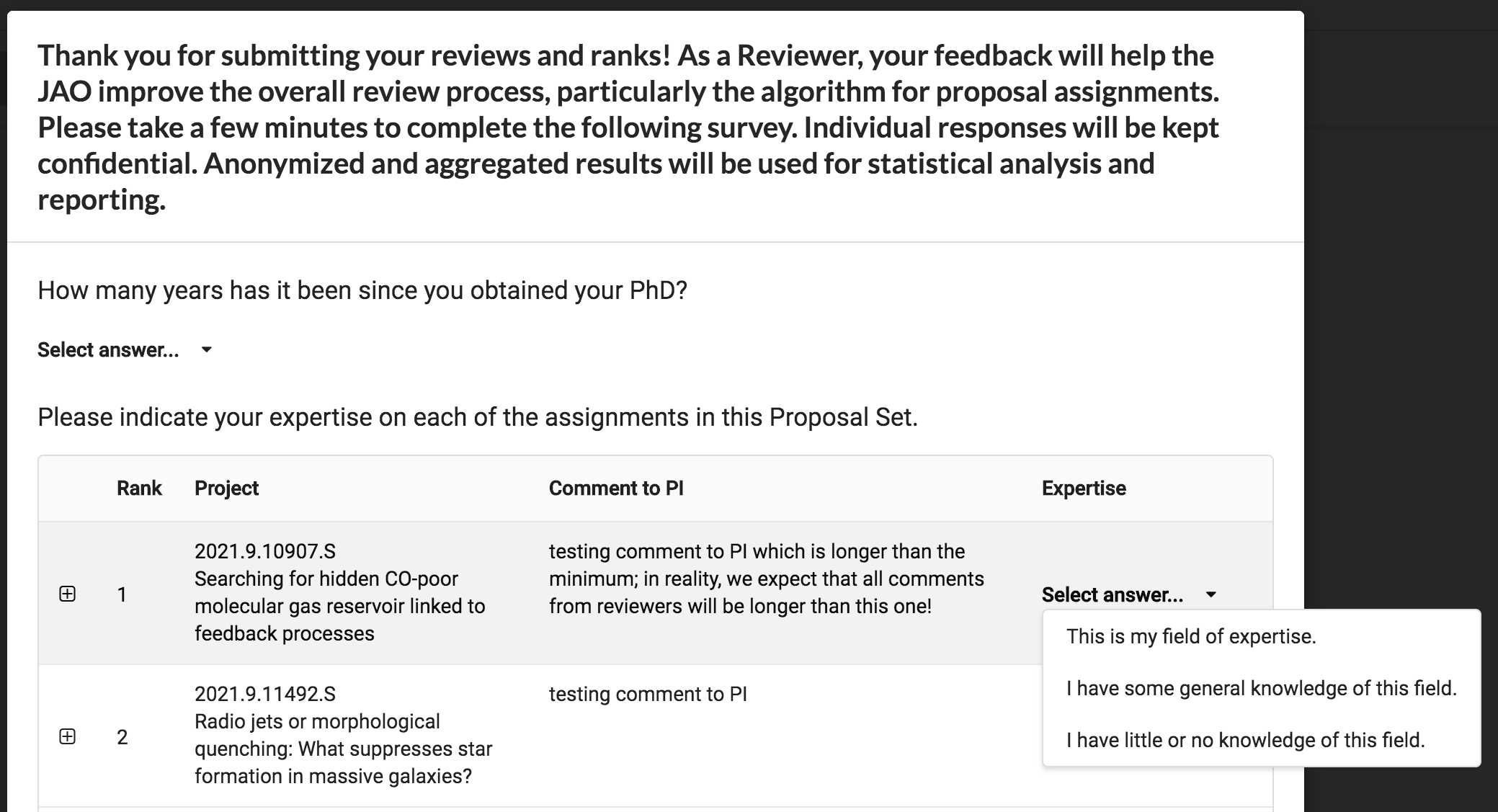Expand details for rank 2 project row

click(67, 736)
